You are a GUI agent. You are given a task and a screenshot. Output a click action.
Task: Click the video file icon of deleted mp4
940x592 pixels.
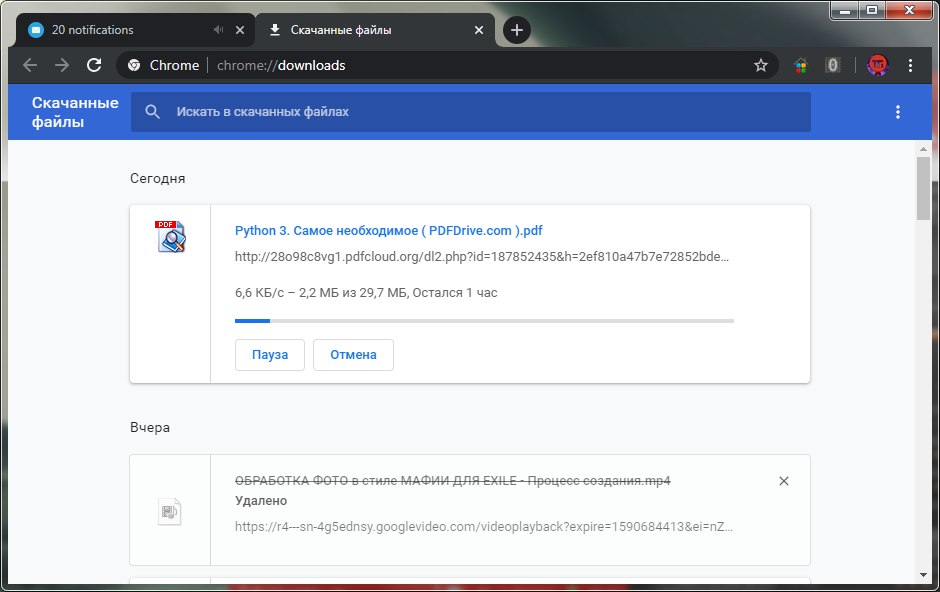(x=170, y=511)
